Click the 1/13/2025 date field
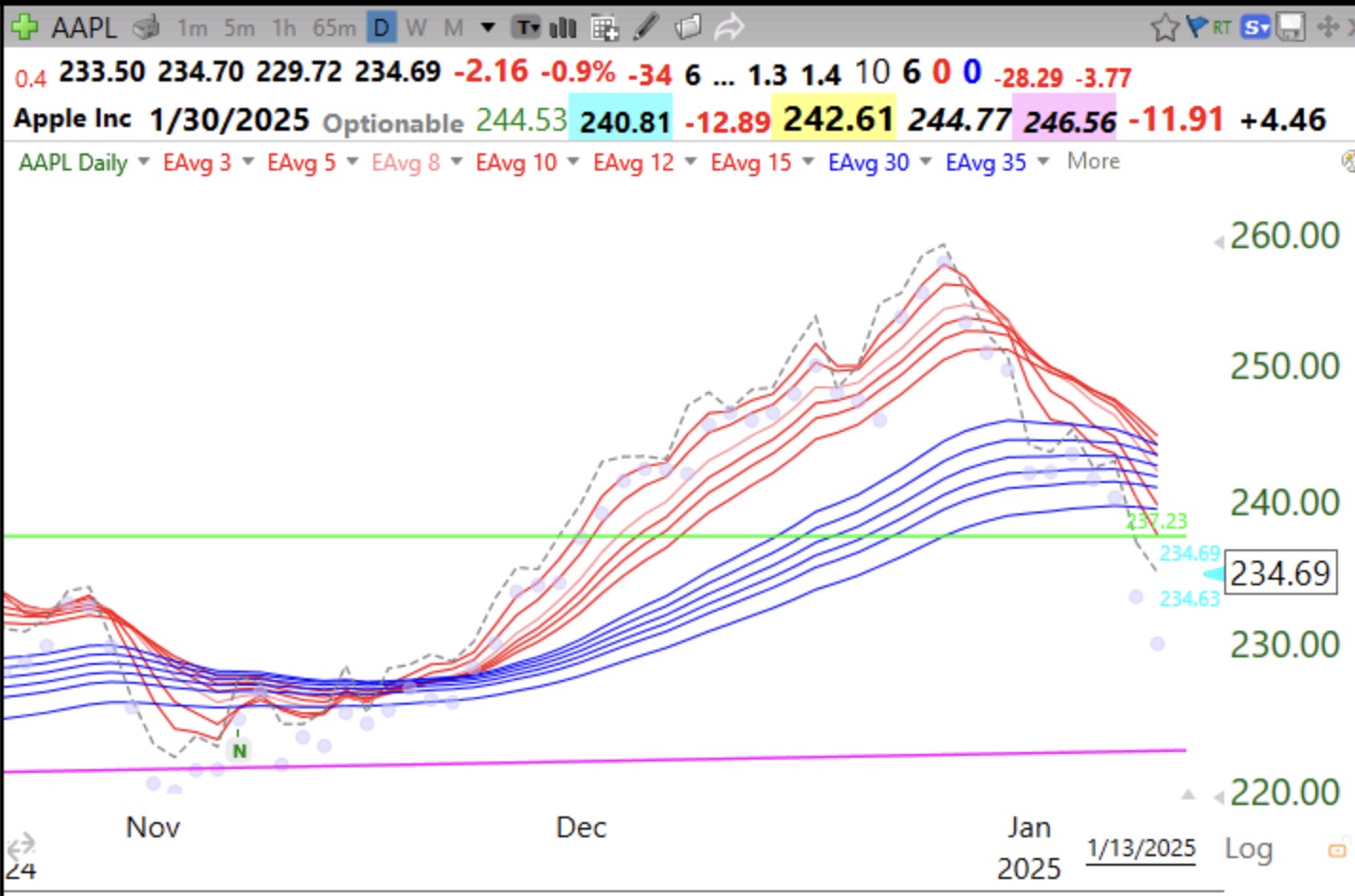The height and width of the screenshot is (896, 1355). click(1140, 849)
